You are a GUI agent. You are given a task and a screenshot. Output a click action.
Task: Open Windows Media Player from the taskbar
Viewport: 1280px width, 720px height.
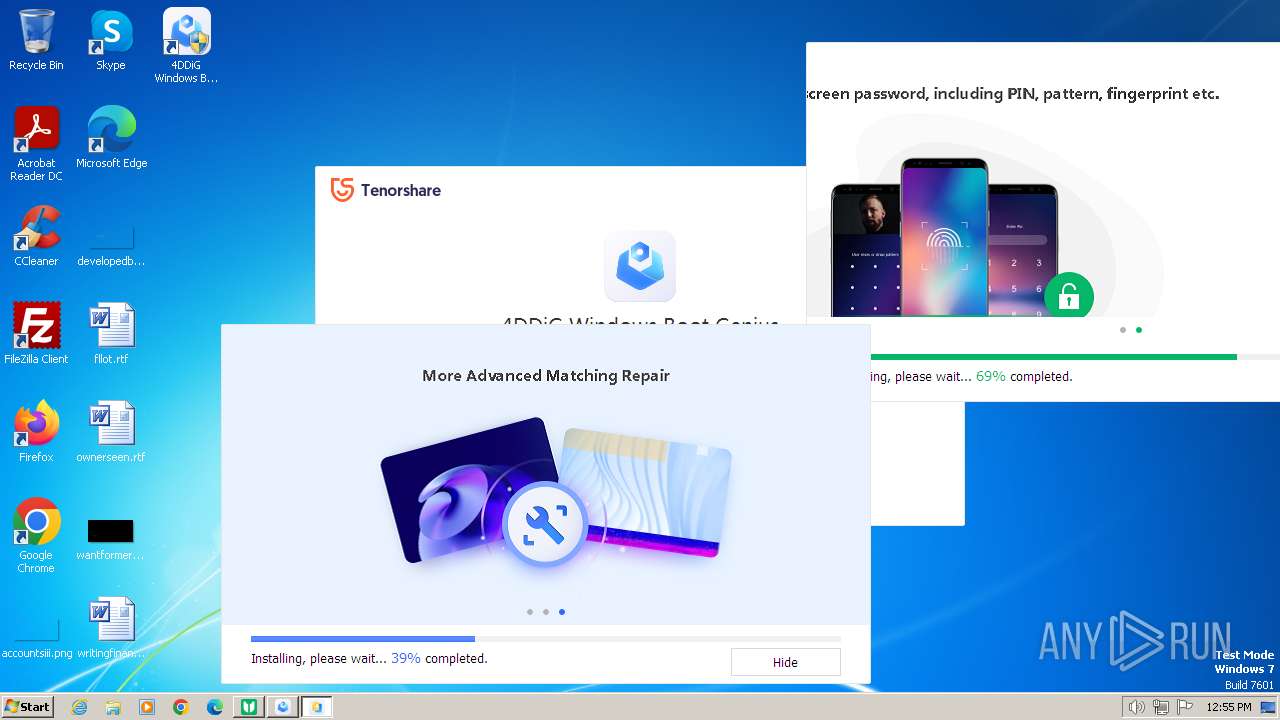147,707
